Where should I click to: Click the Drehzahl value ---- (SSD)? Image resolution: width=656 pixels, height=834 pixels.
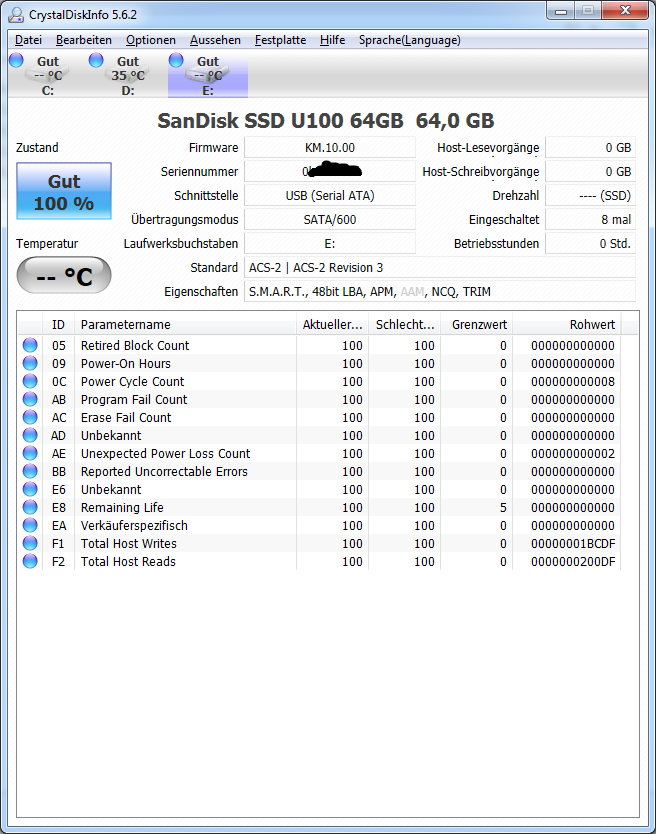[x=591, y=195]
